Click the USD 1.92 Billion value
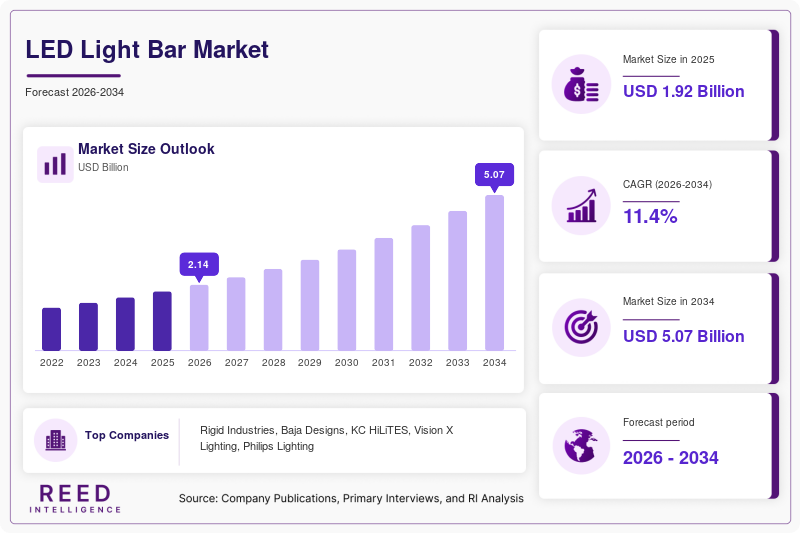Viewport: 800px width, 533px height. click(x=684, y=91)
